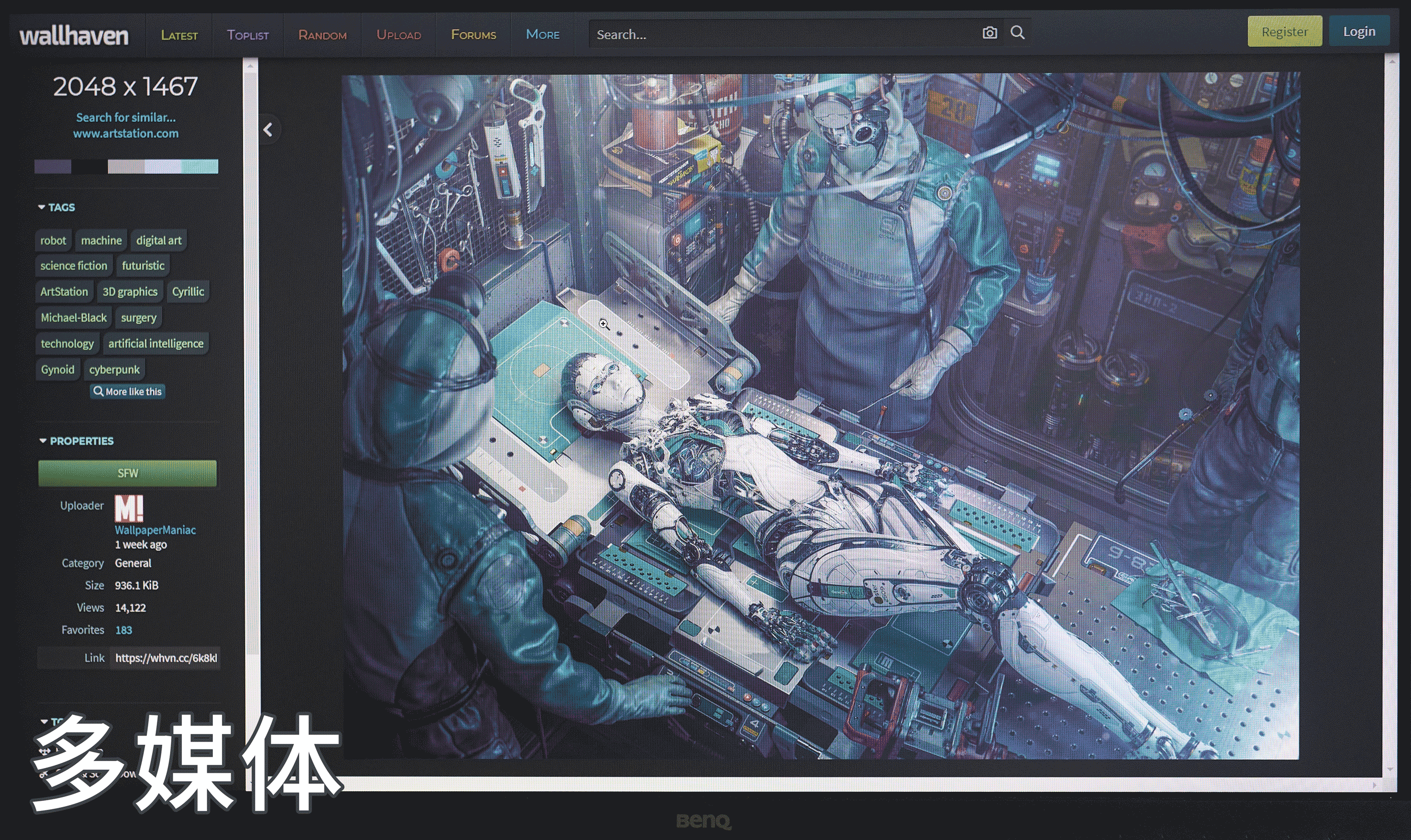Image resolution: width=1411 pixels, height=840 pixels.
Task: Open the More navigation menu
Action: click(x=542, y=34)
